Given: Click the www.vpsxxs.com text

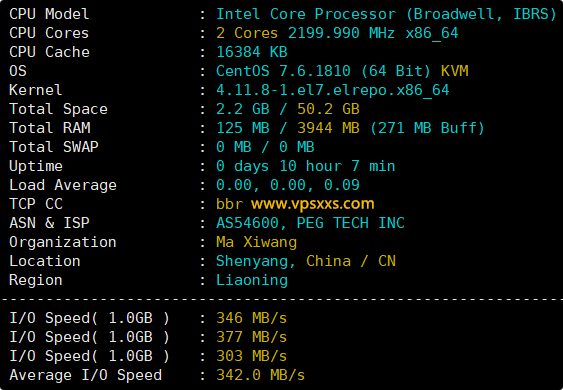Looking at the screenshot, I should 313,204.
